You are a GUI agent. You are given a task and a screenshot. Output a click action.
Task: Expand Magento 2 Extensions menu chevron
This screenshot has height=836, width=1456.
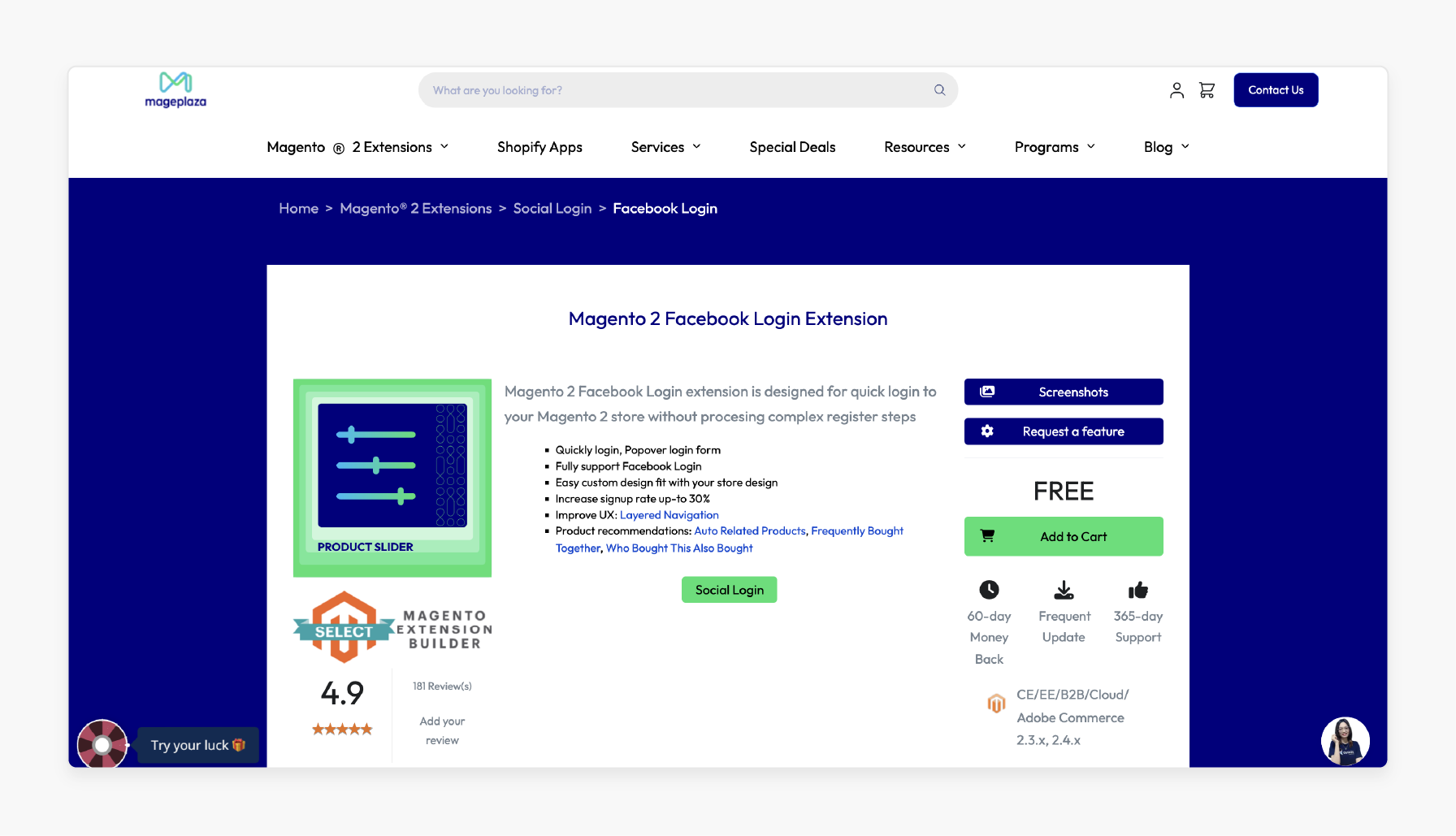tap(444, 146)
